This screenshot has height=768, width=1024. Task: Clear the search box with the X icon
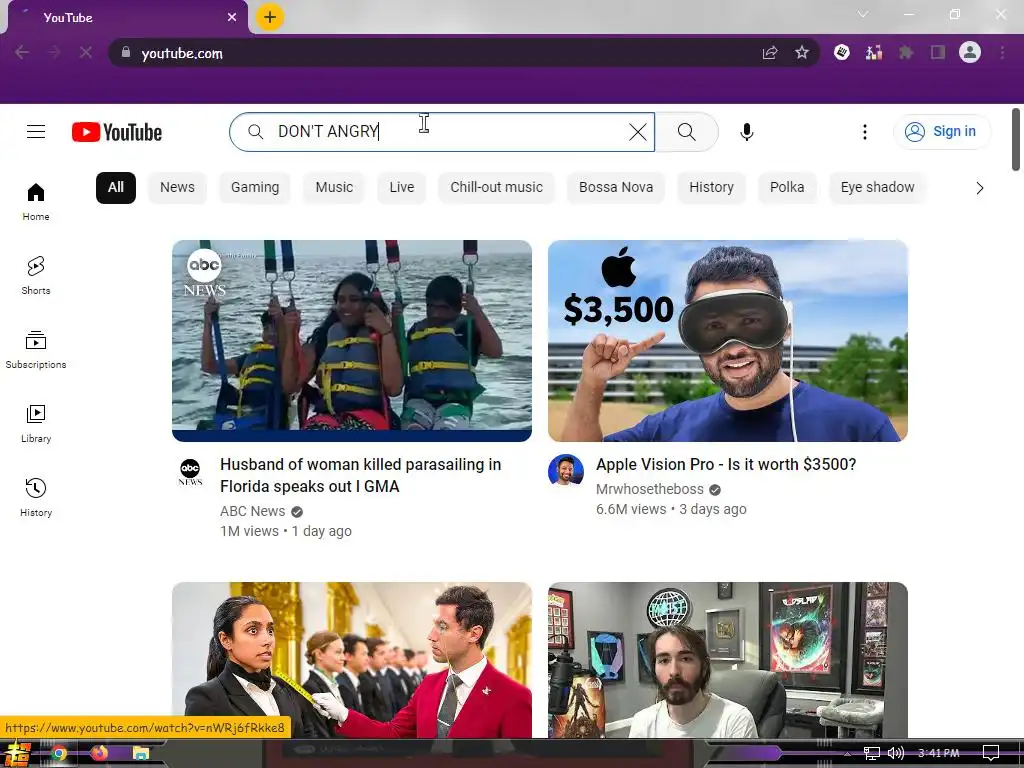(637, 132)
